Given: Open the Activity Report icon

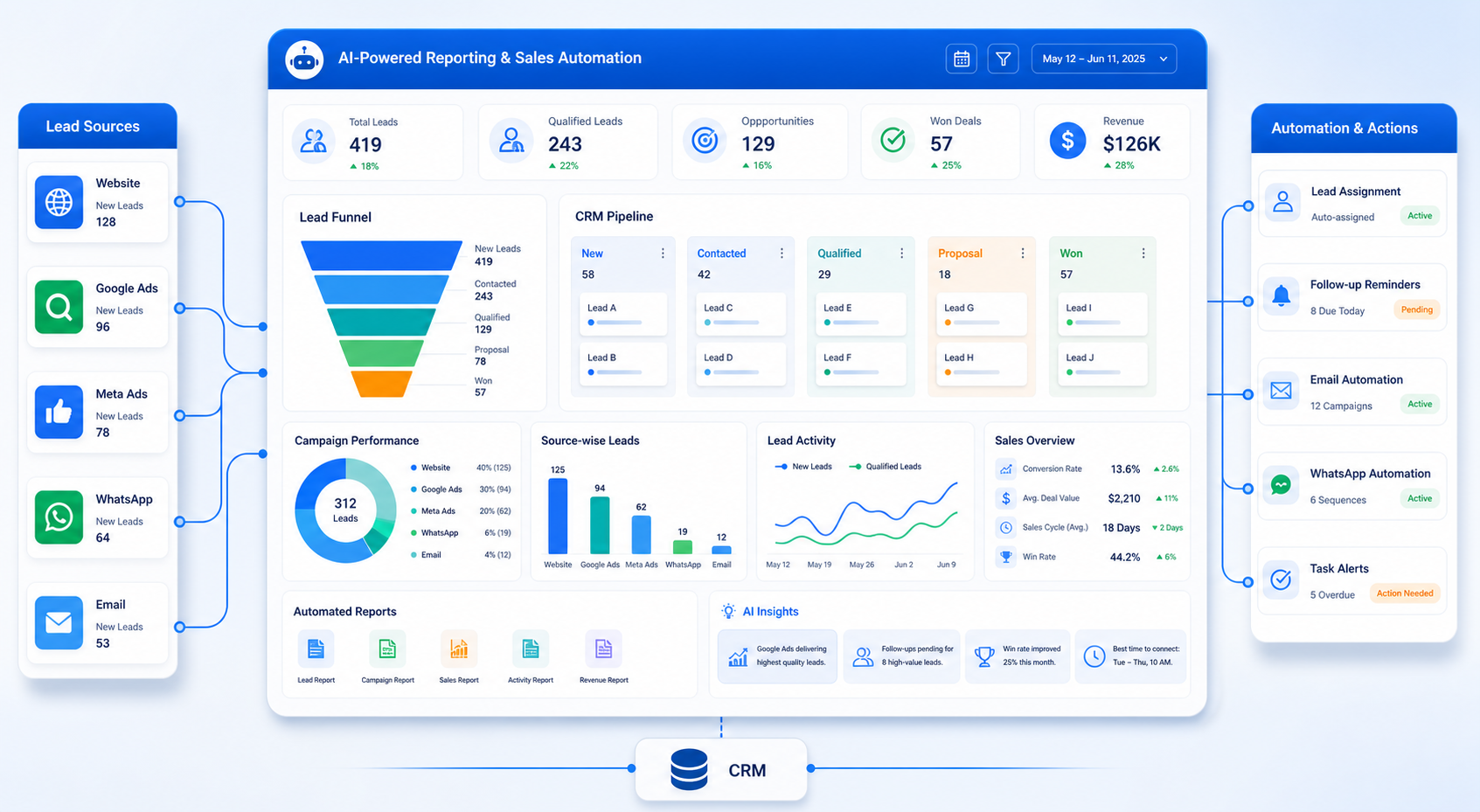Looking at the screenshot, I should (531, 649).
